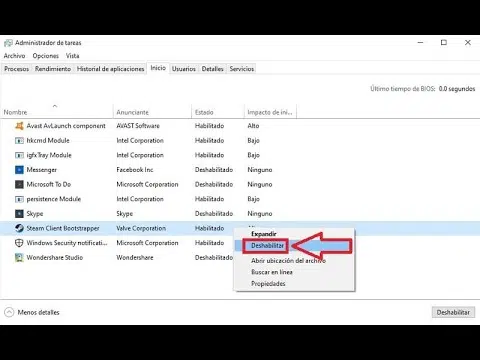Click the Último tiempo de BIOS value

(x=457, y=89)
